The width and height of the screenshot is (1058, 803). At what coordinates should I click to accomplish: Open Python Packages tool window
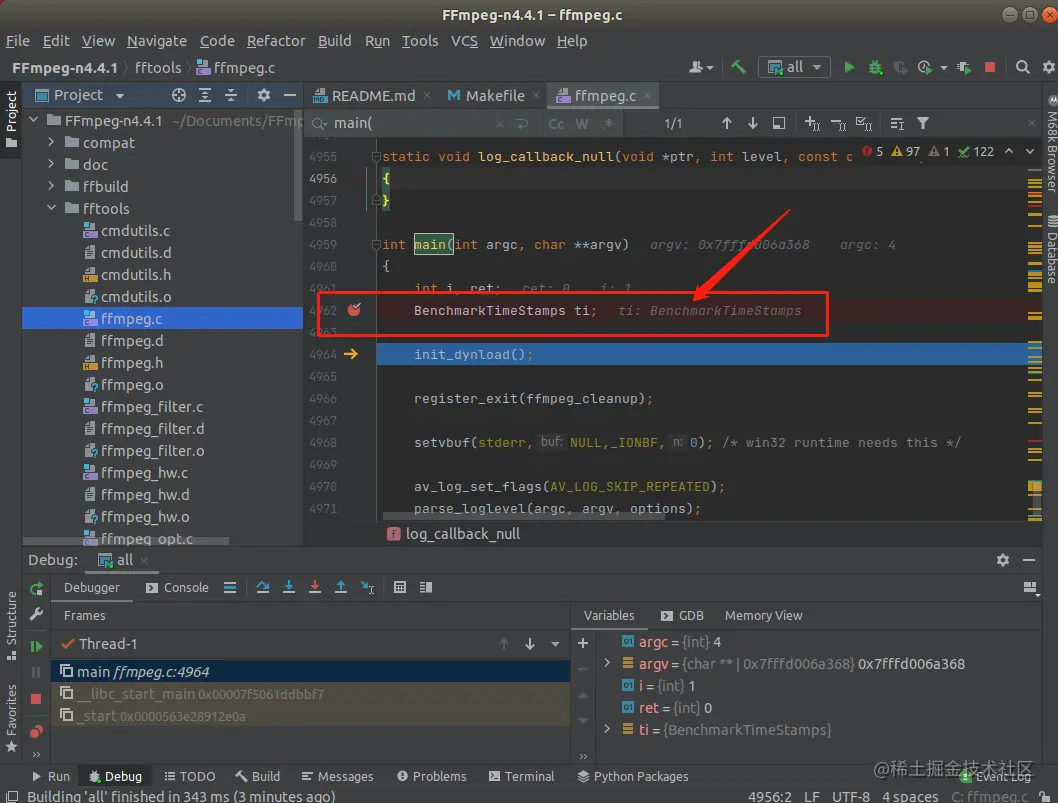coord(633,776)
